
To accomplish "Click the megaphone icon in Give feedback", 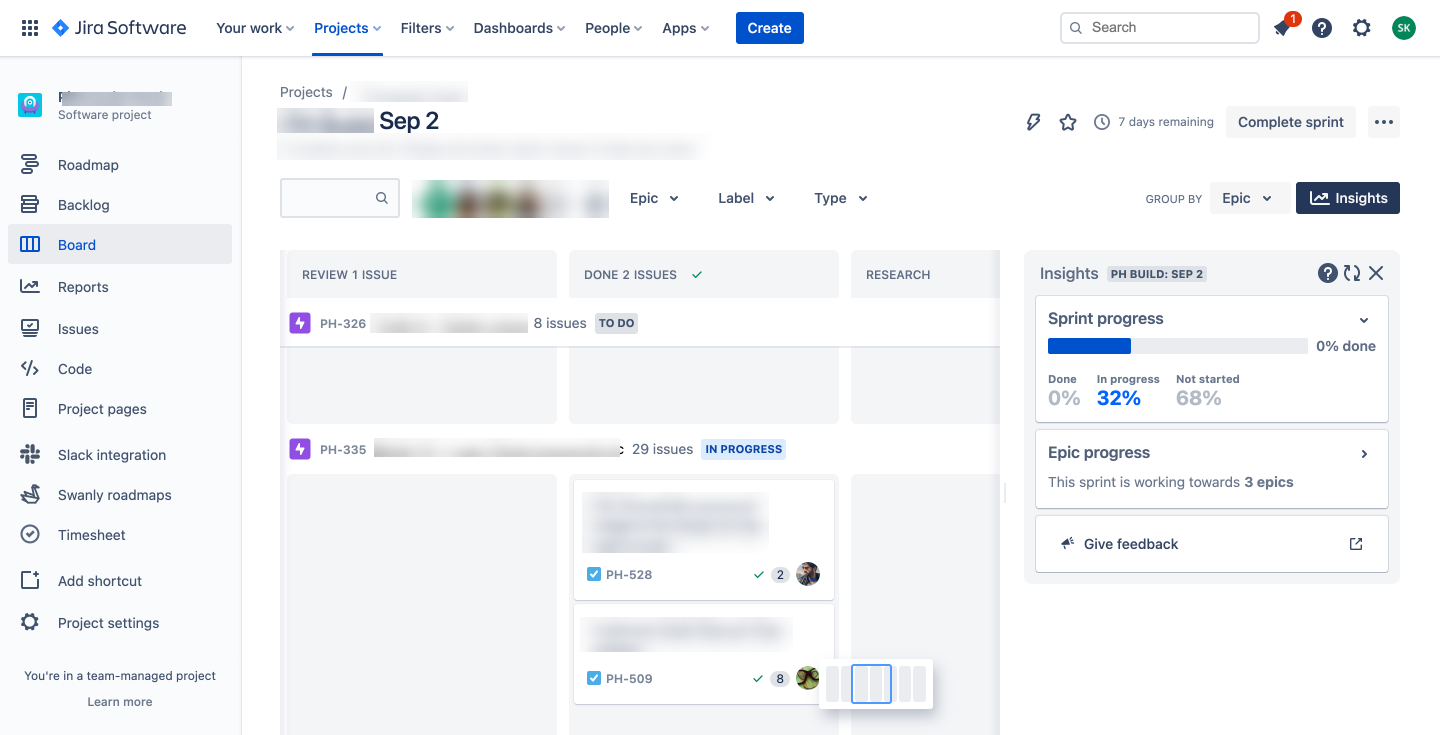I will [x=1067, y=544].
